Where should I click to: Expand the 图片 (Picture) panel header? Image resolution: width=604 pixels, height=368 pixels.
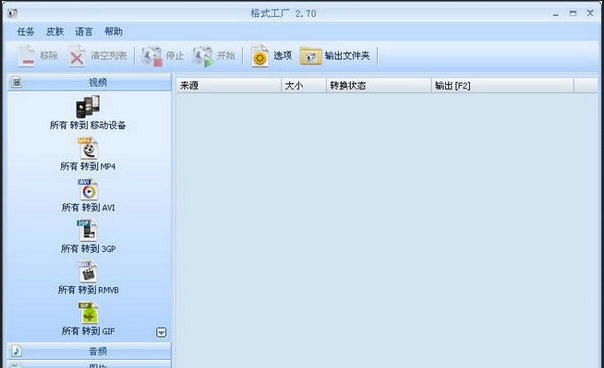pos(89,365)
